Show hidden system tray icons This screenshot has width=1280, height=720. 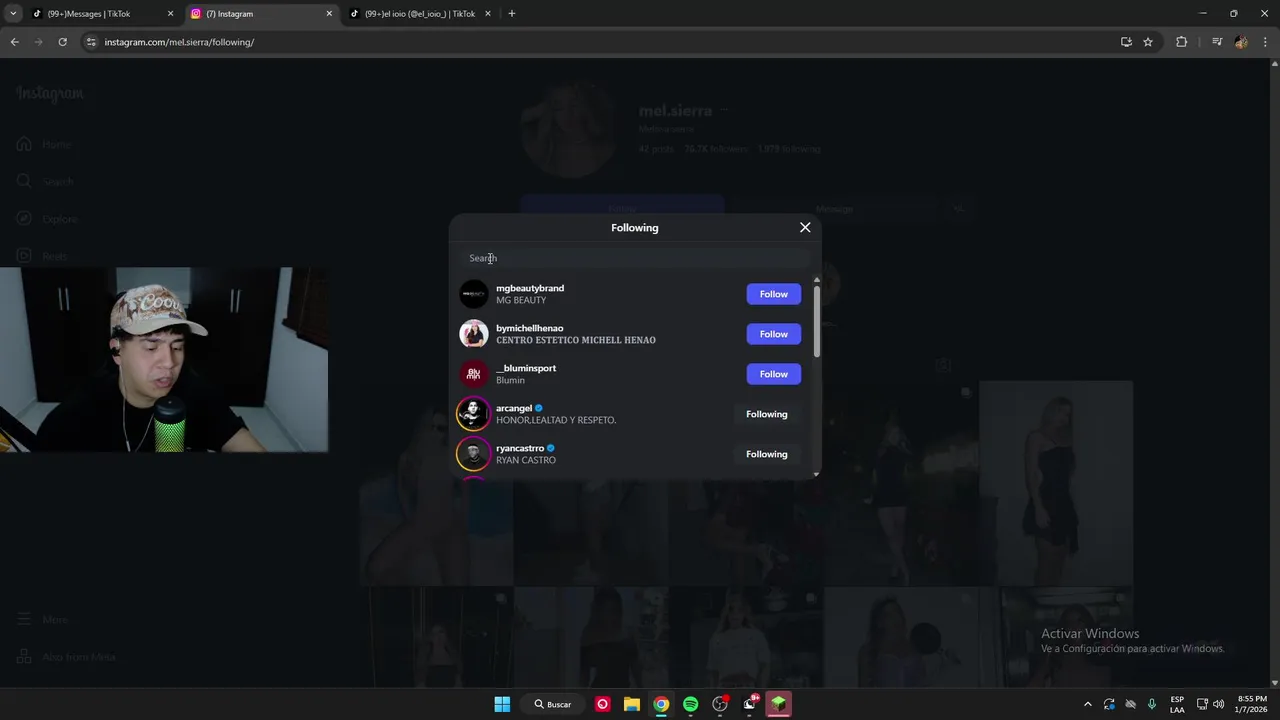pyautogui.click(x=1088, y=704)
